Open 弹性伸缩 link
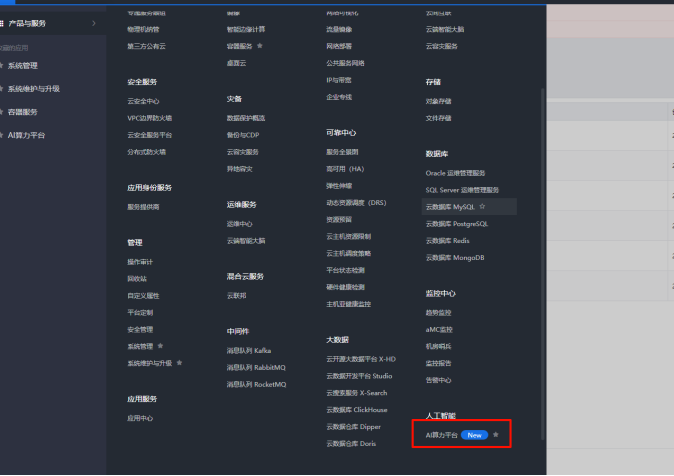Screen dimensions: 674x476 (x=339, y=186)
